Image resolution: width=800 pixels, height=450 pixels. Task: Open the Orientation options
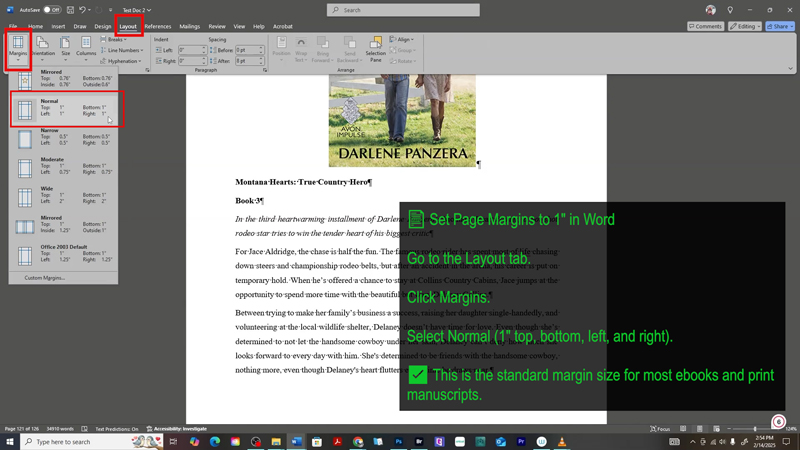click(43, 49)
